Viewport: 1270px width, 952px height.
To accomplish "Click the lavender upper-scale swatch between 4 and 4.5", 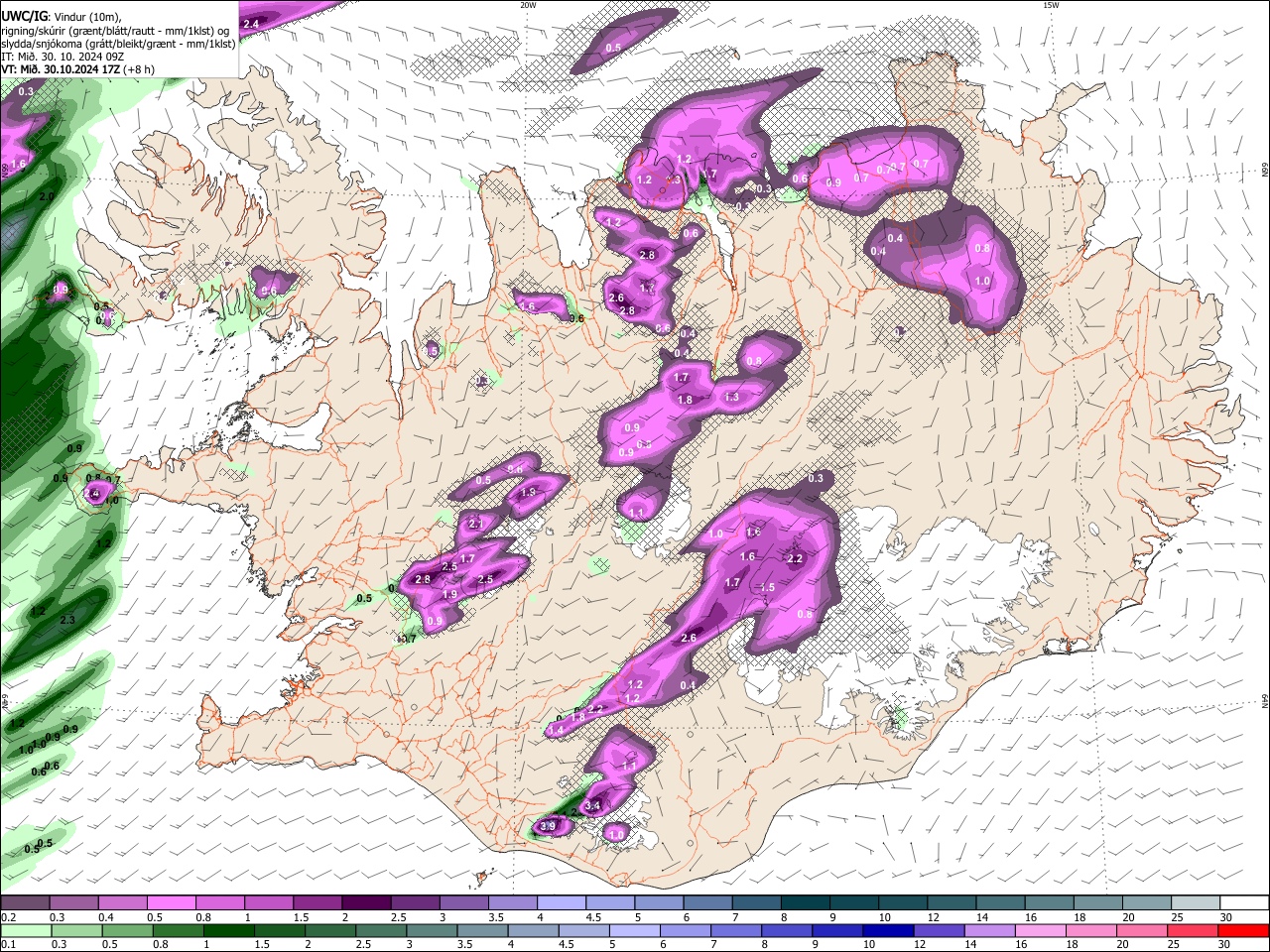I will [561, 903].
